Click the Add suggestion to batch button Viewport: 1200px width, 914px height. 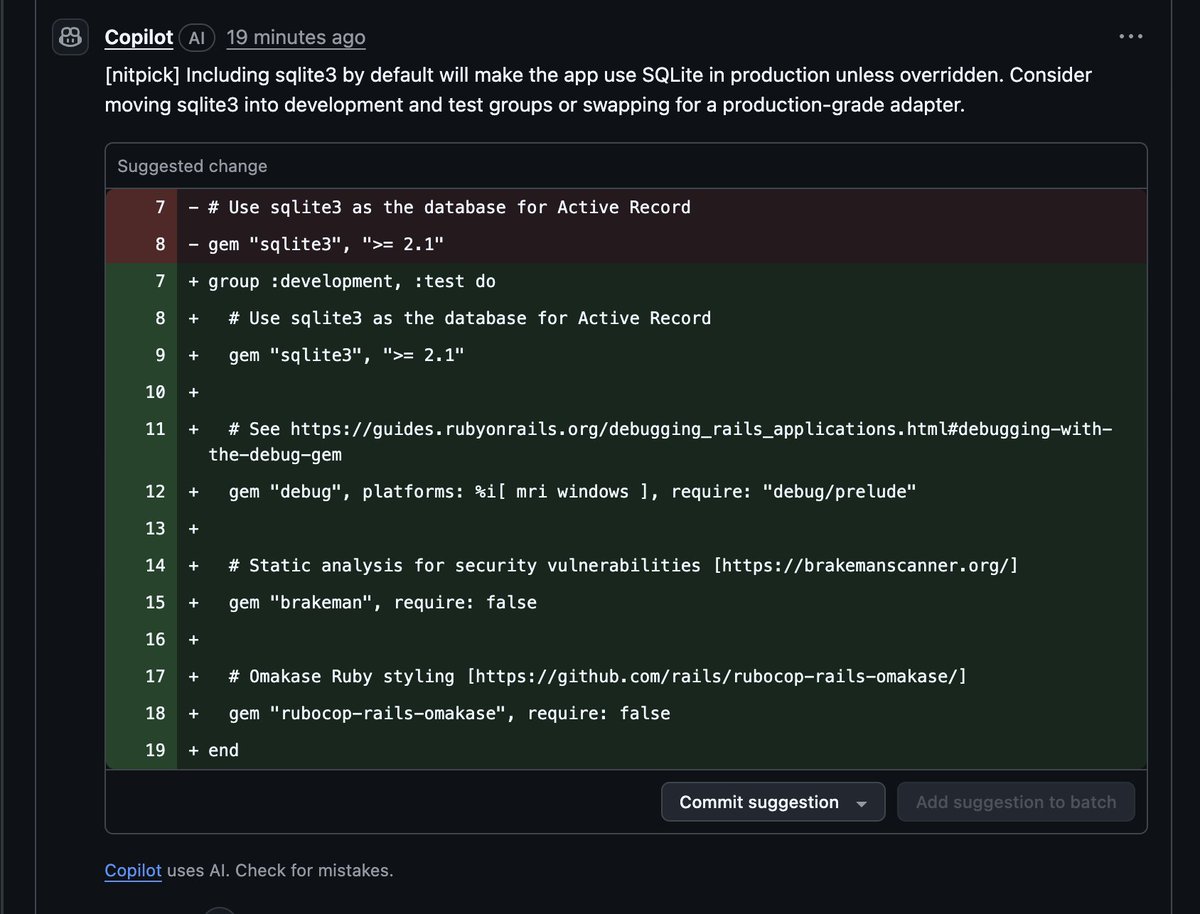point(1016,802)
